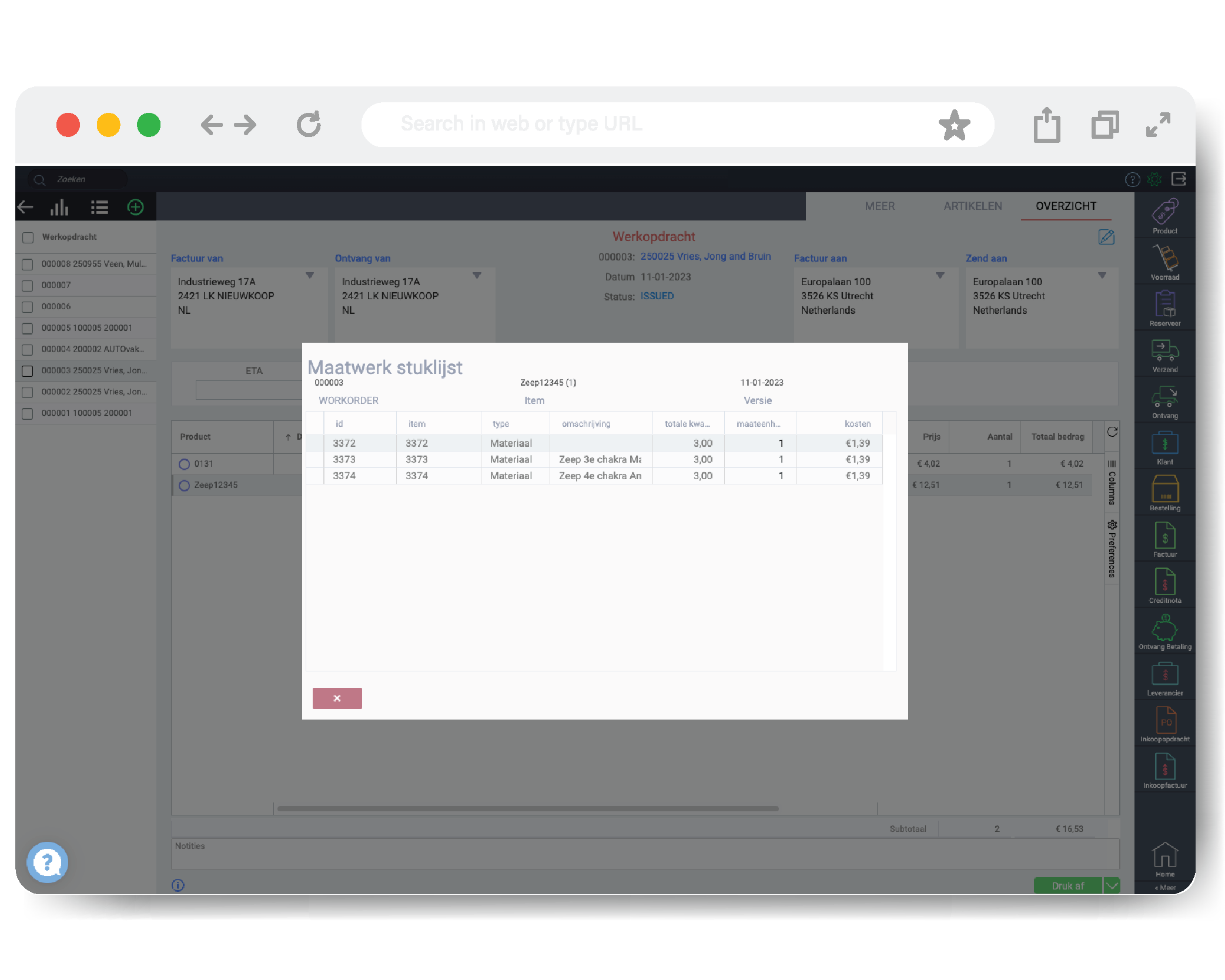The width and height of the screenshot is (1225, 980).
Task: Click the bar chart statistics icon
Action: (59, 207)
